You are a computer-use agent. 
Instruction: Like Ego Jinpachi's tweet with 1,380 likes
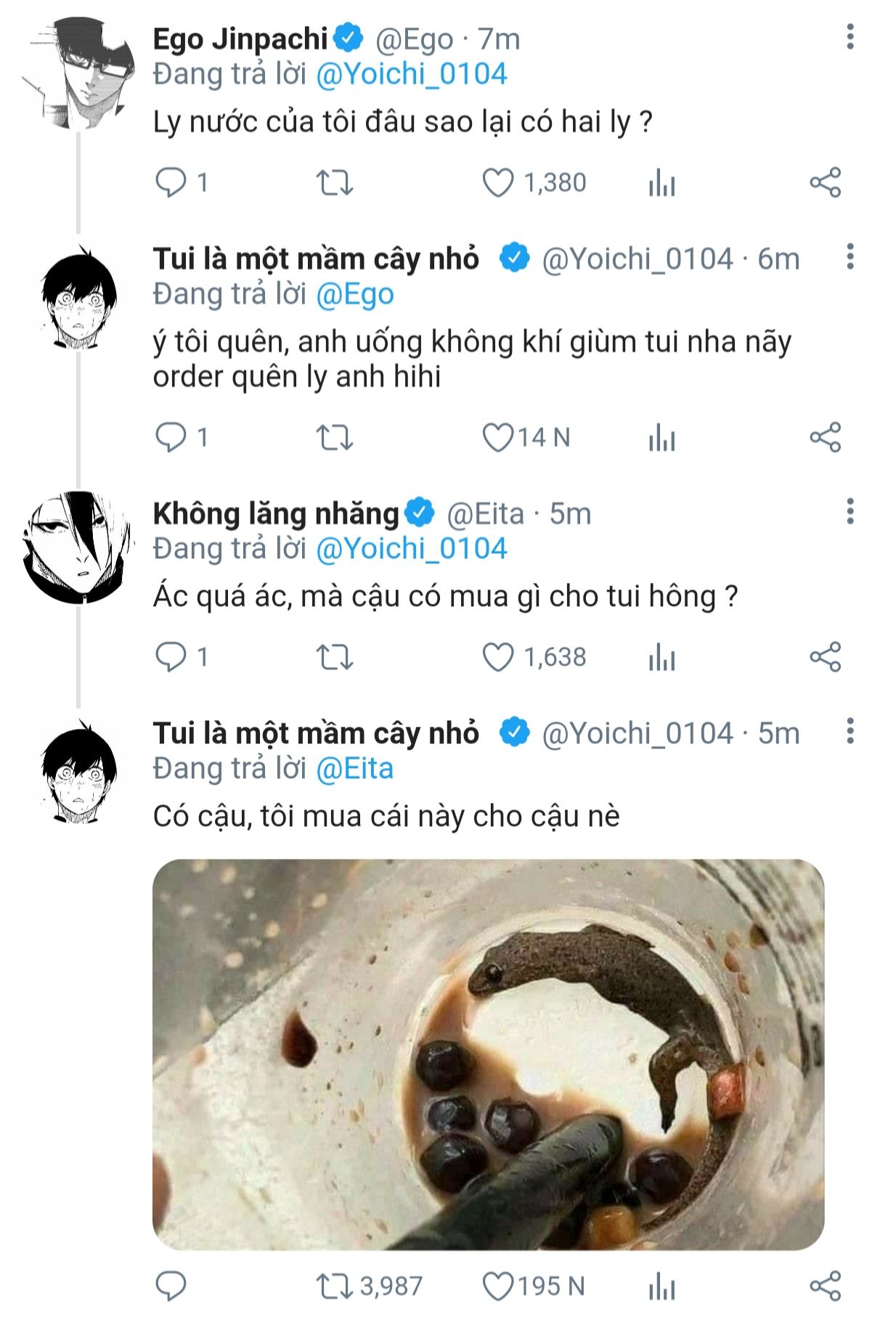coord(498,183)
